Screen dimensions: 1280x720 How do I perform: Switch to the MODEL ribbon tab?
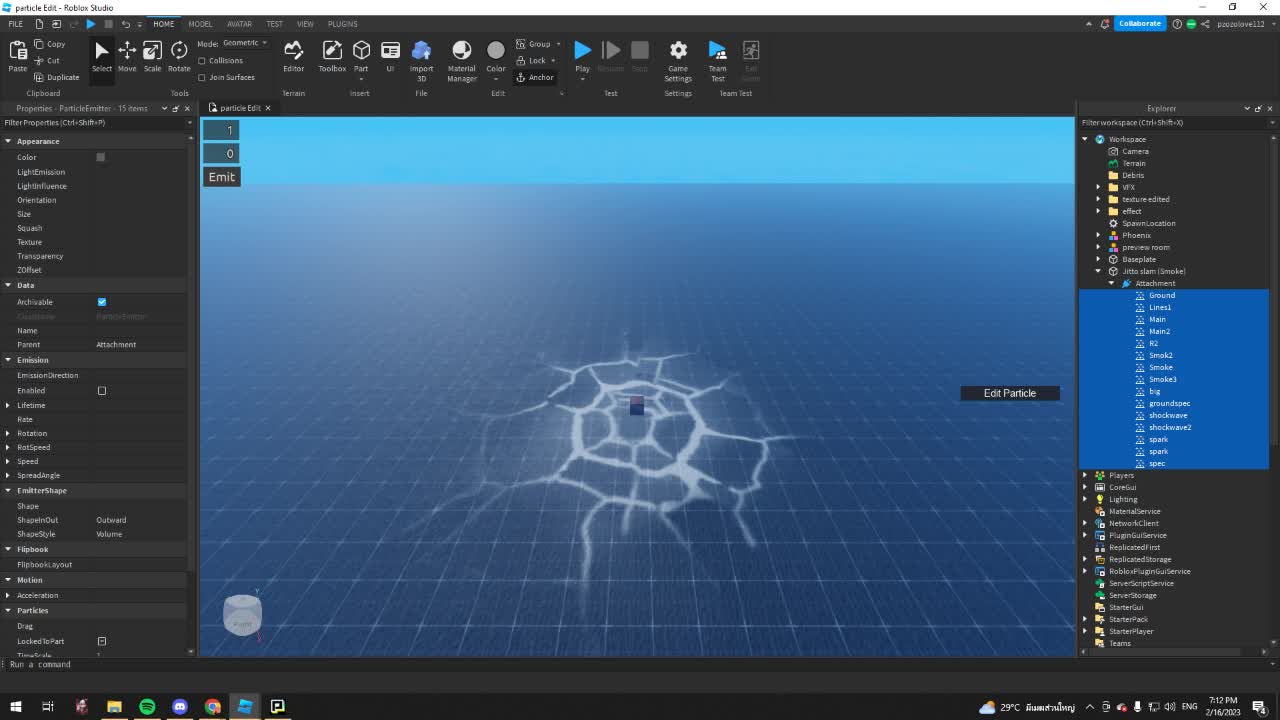point(200,24)
